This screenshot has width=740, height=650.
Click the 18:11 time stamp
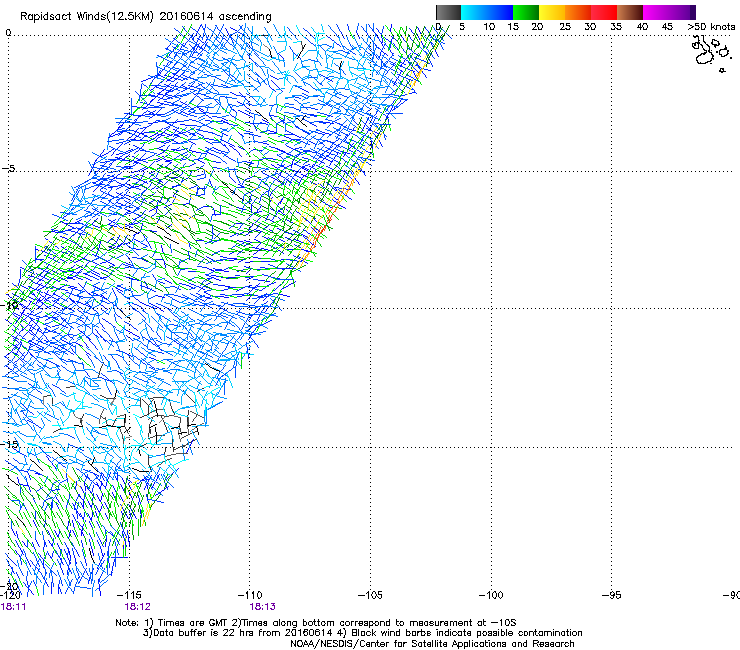pos(14,607)
